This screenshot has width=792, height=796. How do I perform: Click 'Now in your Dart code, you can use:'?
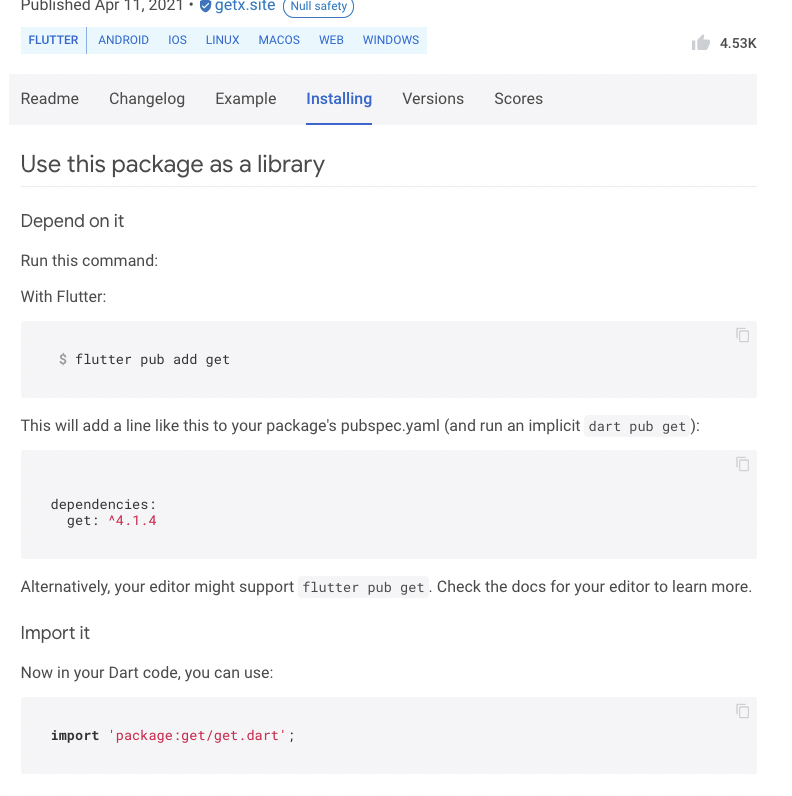point(147,673)
